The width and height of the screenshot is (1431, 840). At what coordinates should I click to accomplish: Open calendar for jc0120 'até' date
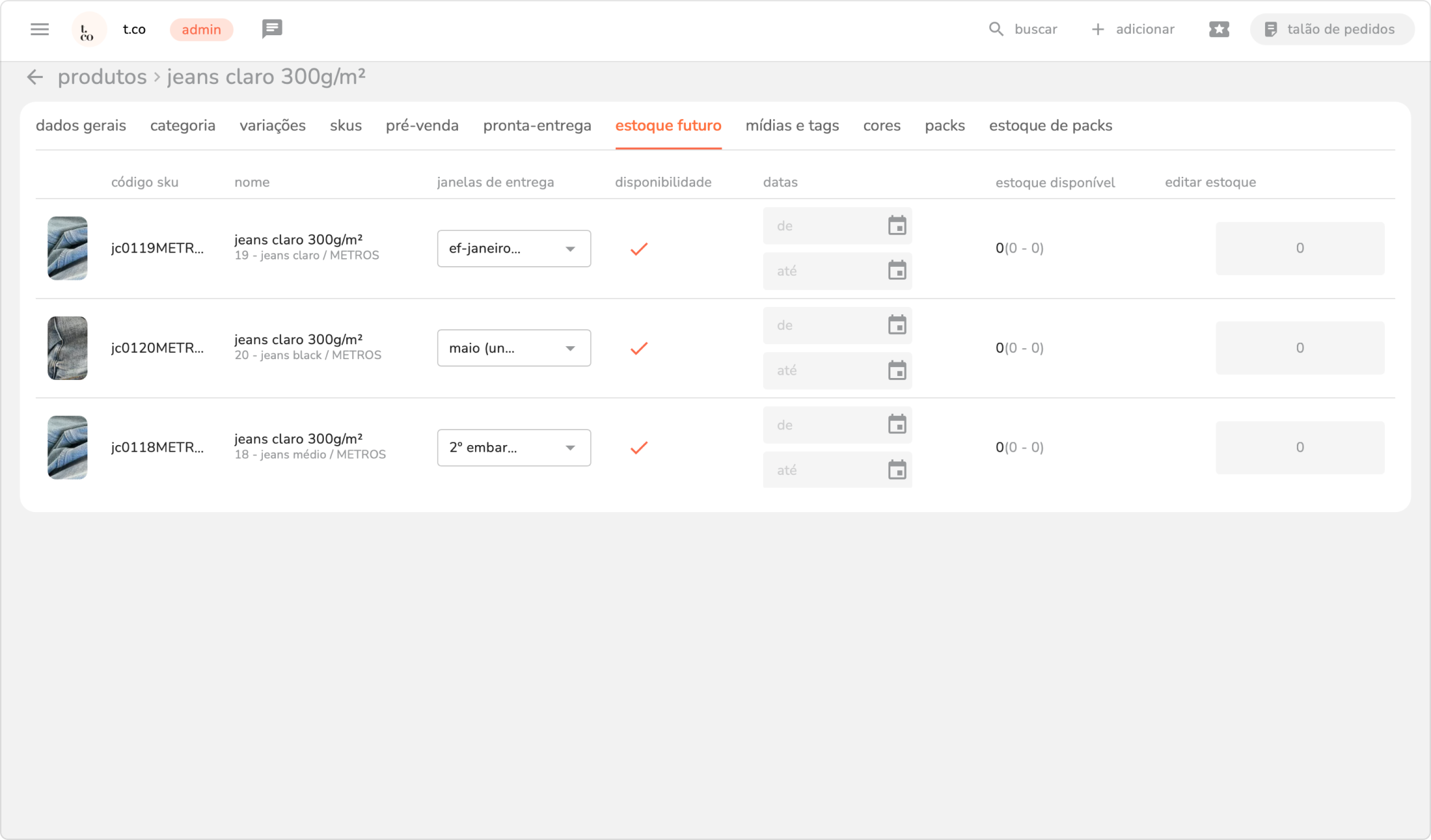896,371
